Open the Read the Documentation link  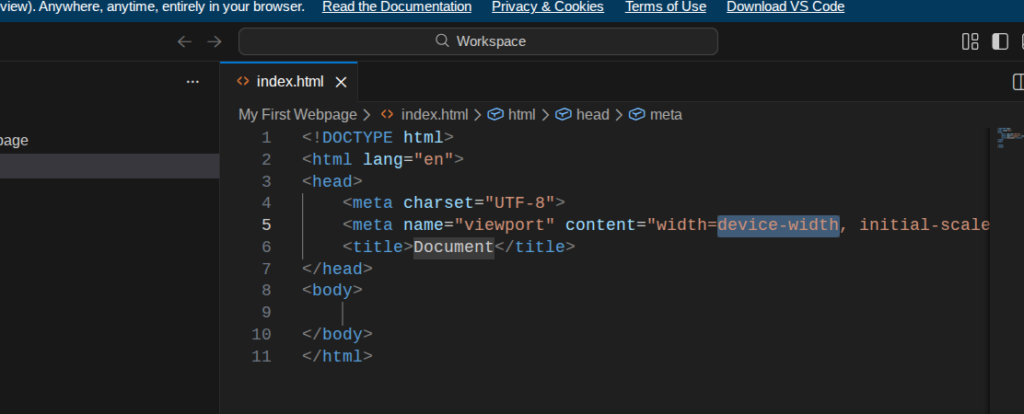(x=396, y=7)
